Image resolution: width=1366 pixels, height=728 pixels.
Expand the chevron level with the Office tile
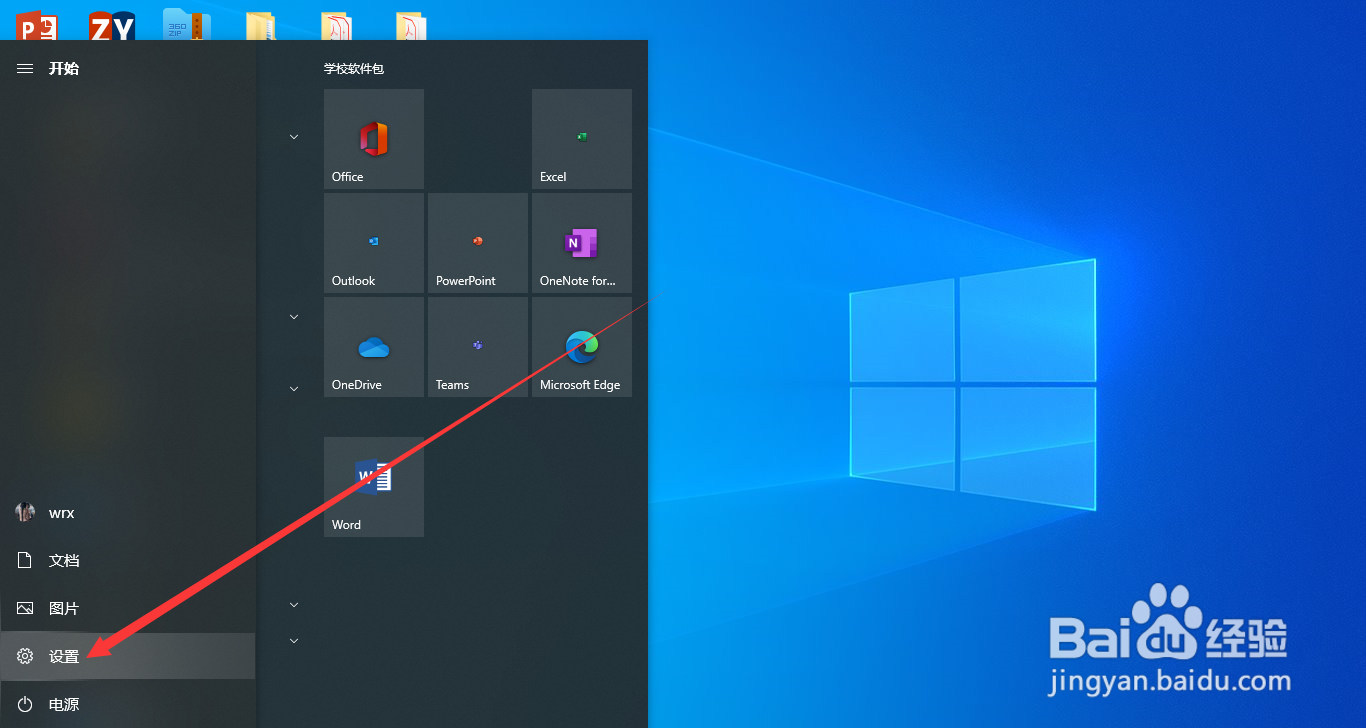point(294,137)
